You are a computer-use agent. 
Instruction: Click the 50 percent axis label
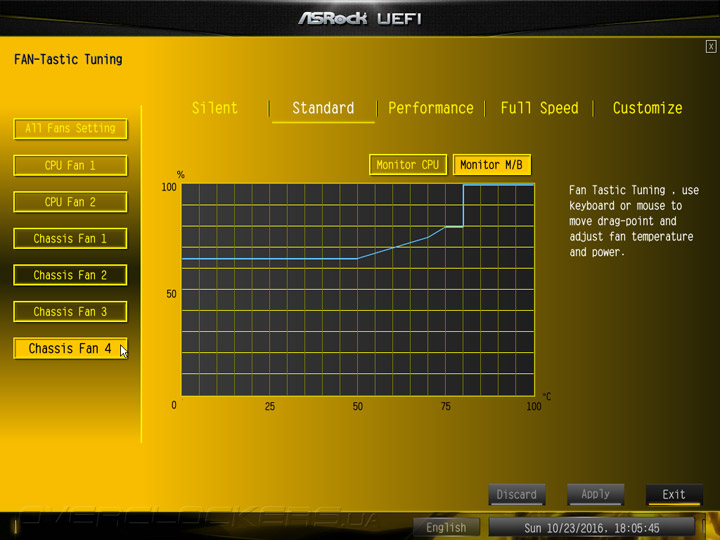pyautogui.click(x=171, y=294)
